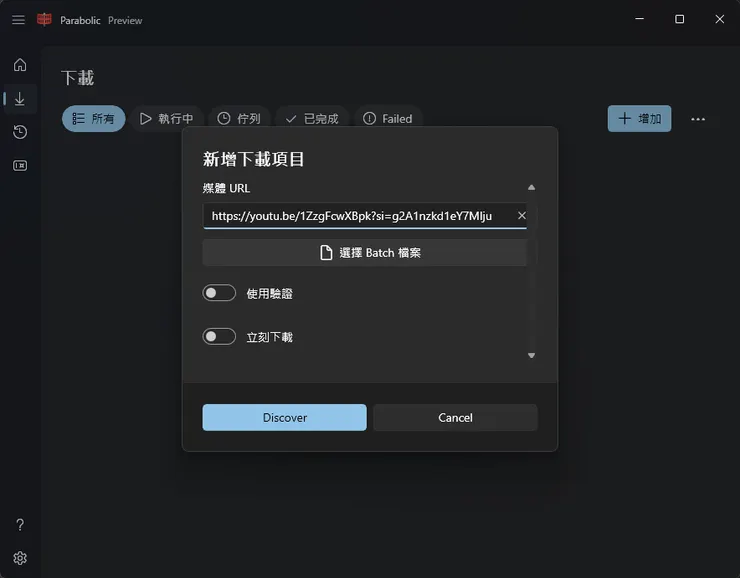Image resolution: width=740 pixels, height=578 pixels.
Task: Select the 執行中 filter tab
Action: [167, 118]
